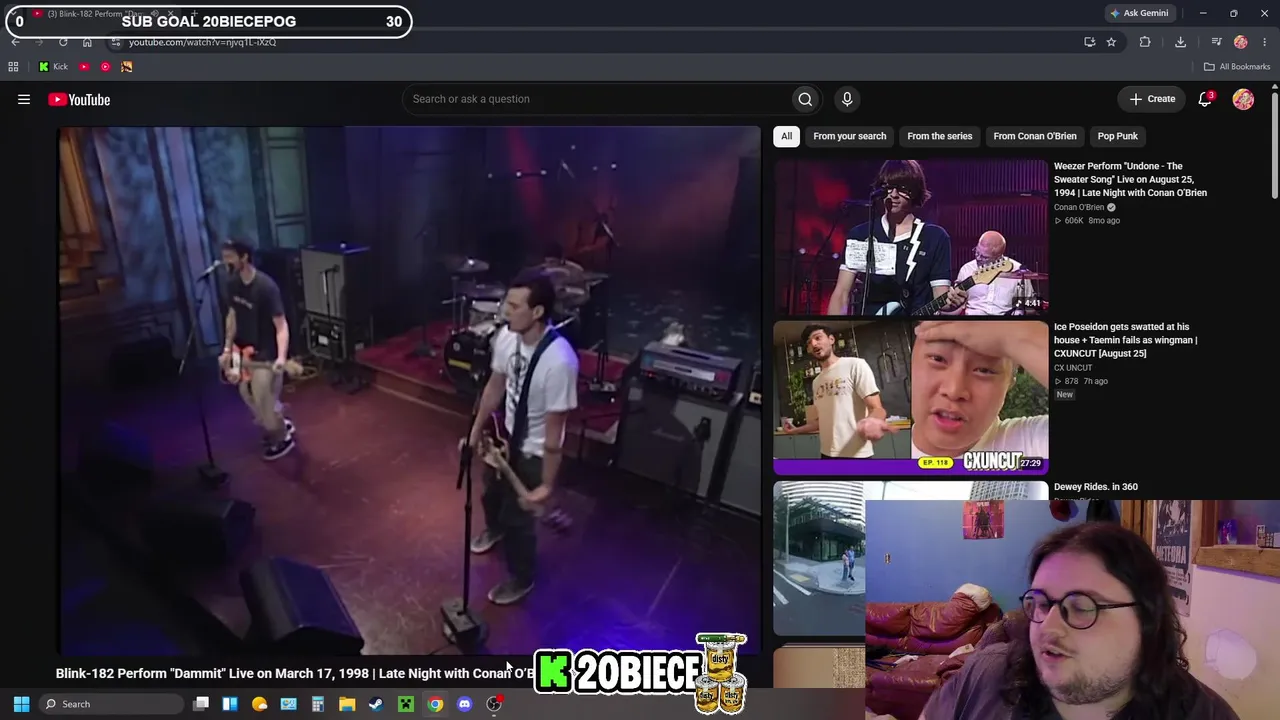This screenshot has width=1280, height=720.
Task: Launch Minecraft from the taskbar
Action: 406,704
